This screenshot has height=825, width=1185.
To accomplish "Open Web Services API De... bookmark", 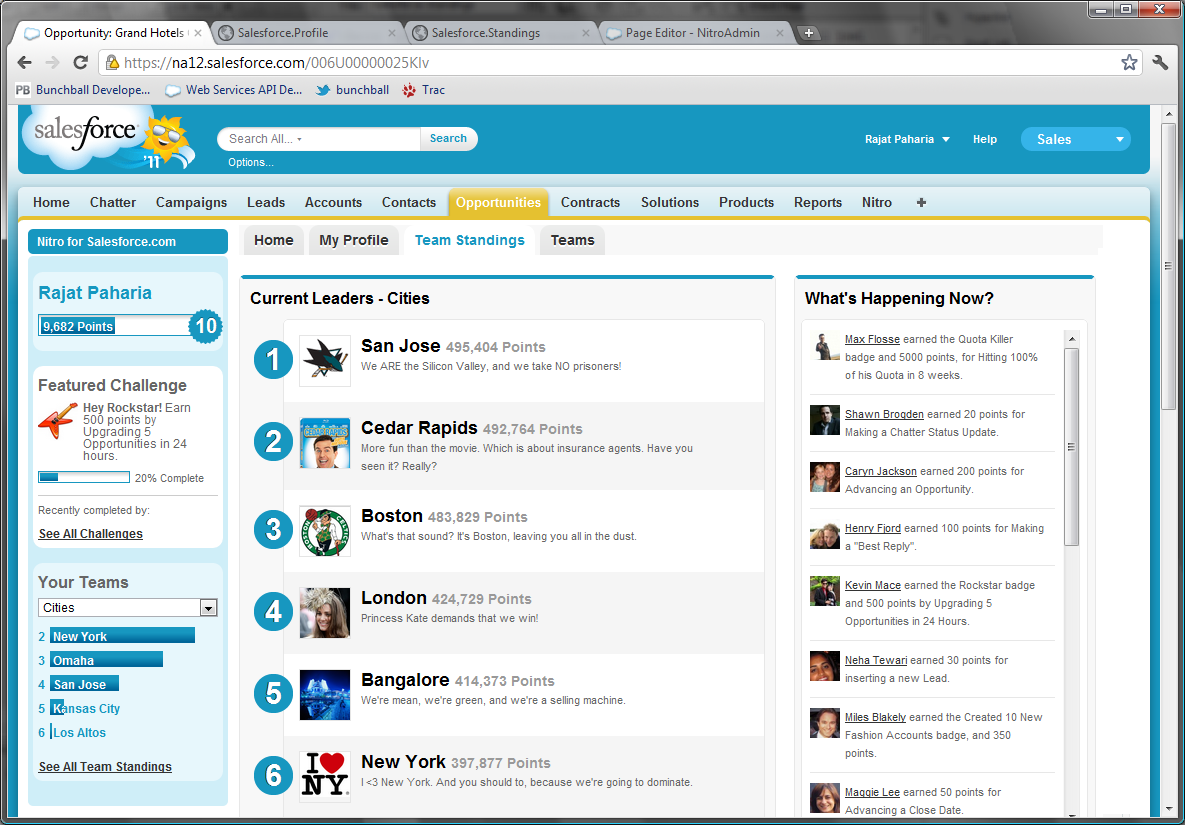I will 234,90.
